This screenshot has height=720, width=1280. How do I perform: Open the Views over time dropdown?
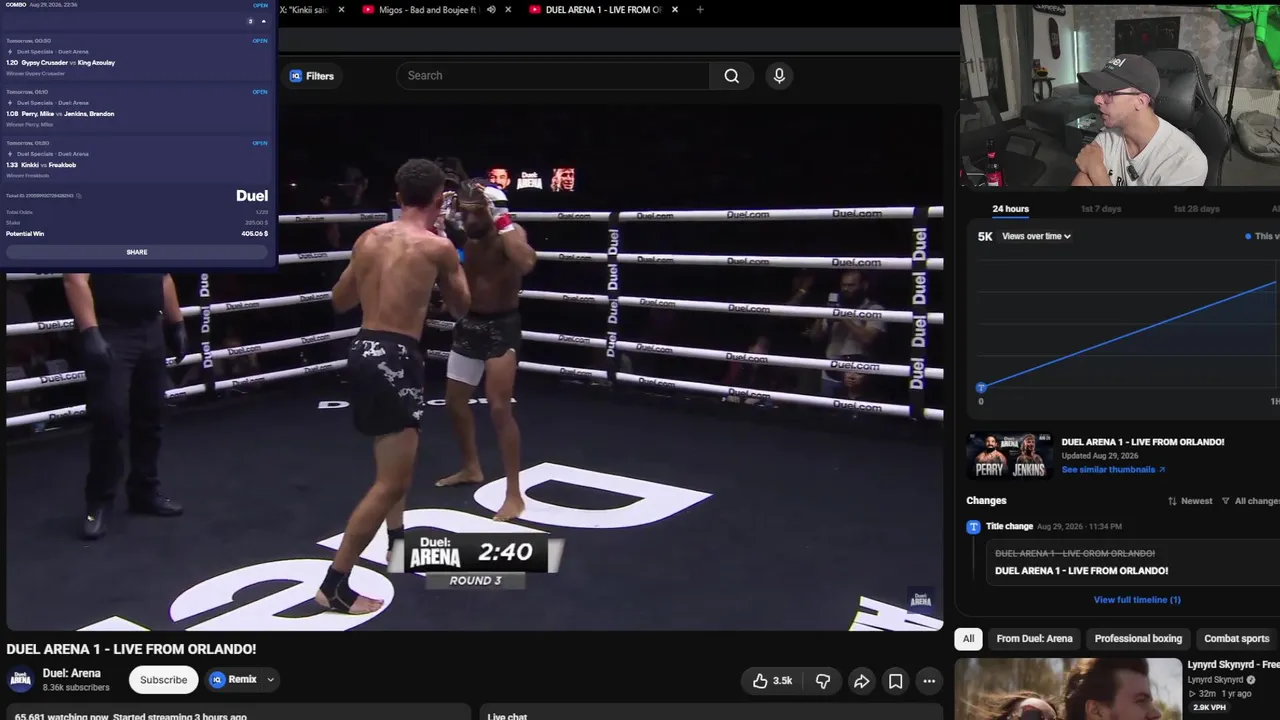(1036, 237)
